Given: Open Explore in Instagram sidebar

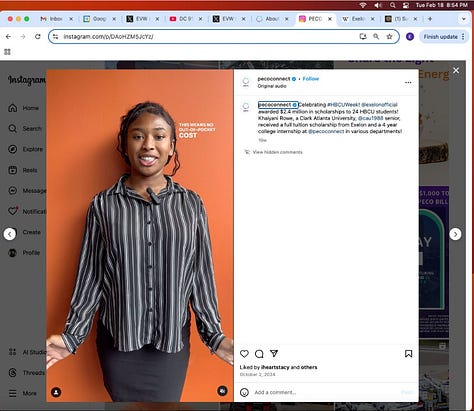Looking at the screenshot, I should tap(26, 149).
